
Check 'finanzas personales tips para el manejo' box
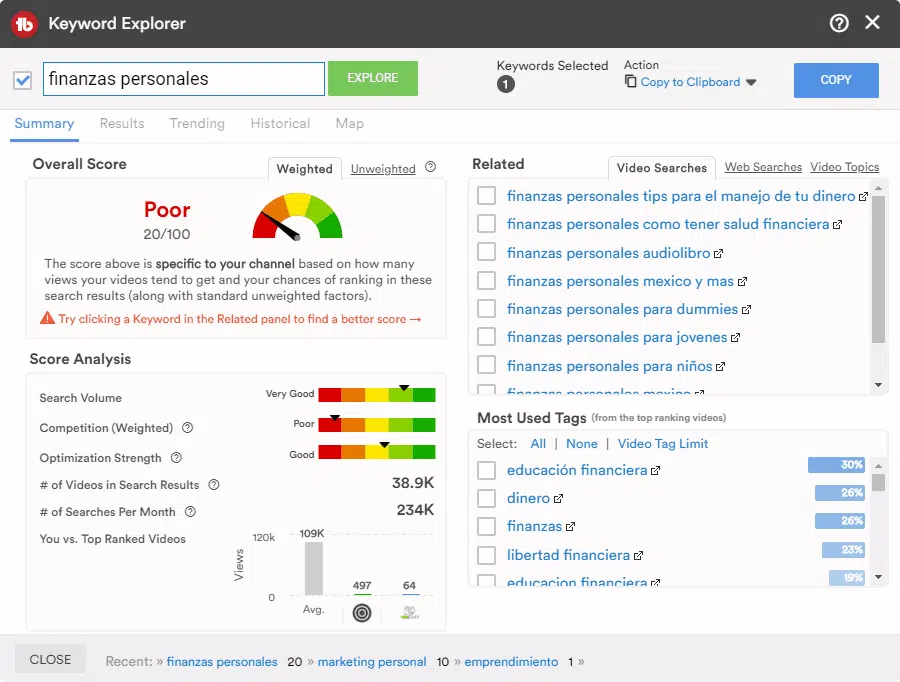[x=487, y=195]
